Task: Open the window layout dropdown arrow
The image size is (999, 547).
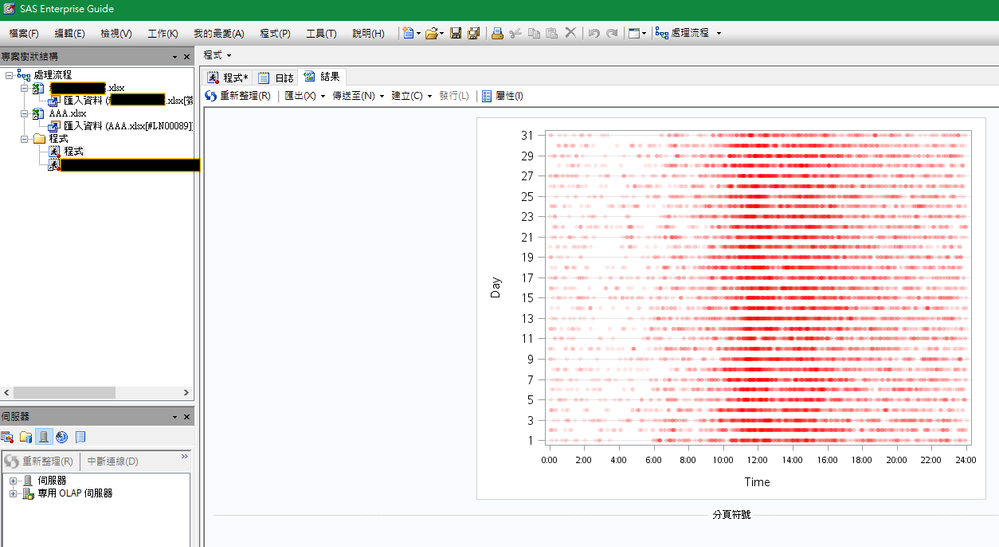Action: [x=644, y=33]
